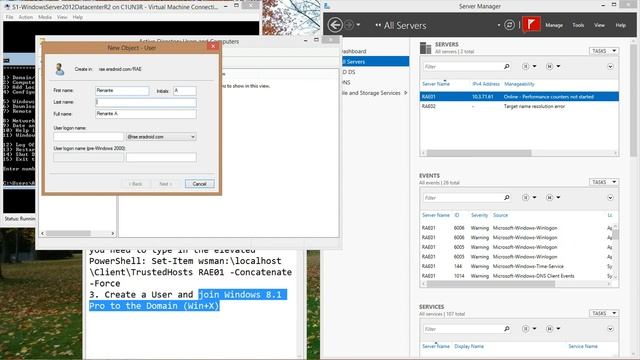Go back in Server Manager navigation
Image resolution: width=640 pixels, height=360 pixels.
click(x=335, y=25)
